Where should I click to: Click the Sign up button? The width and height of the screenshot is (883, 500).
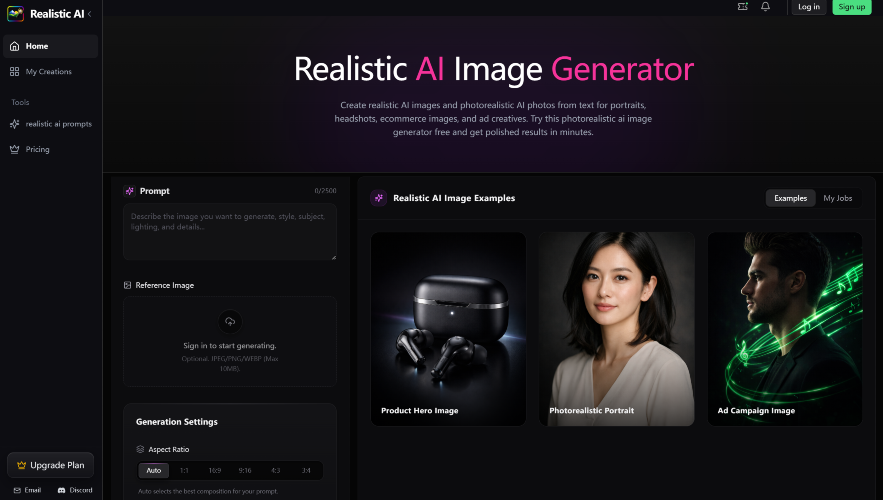(x=851, y=7)
